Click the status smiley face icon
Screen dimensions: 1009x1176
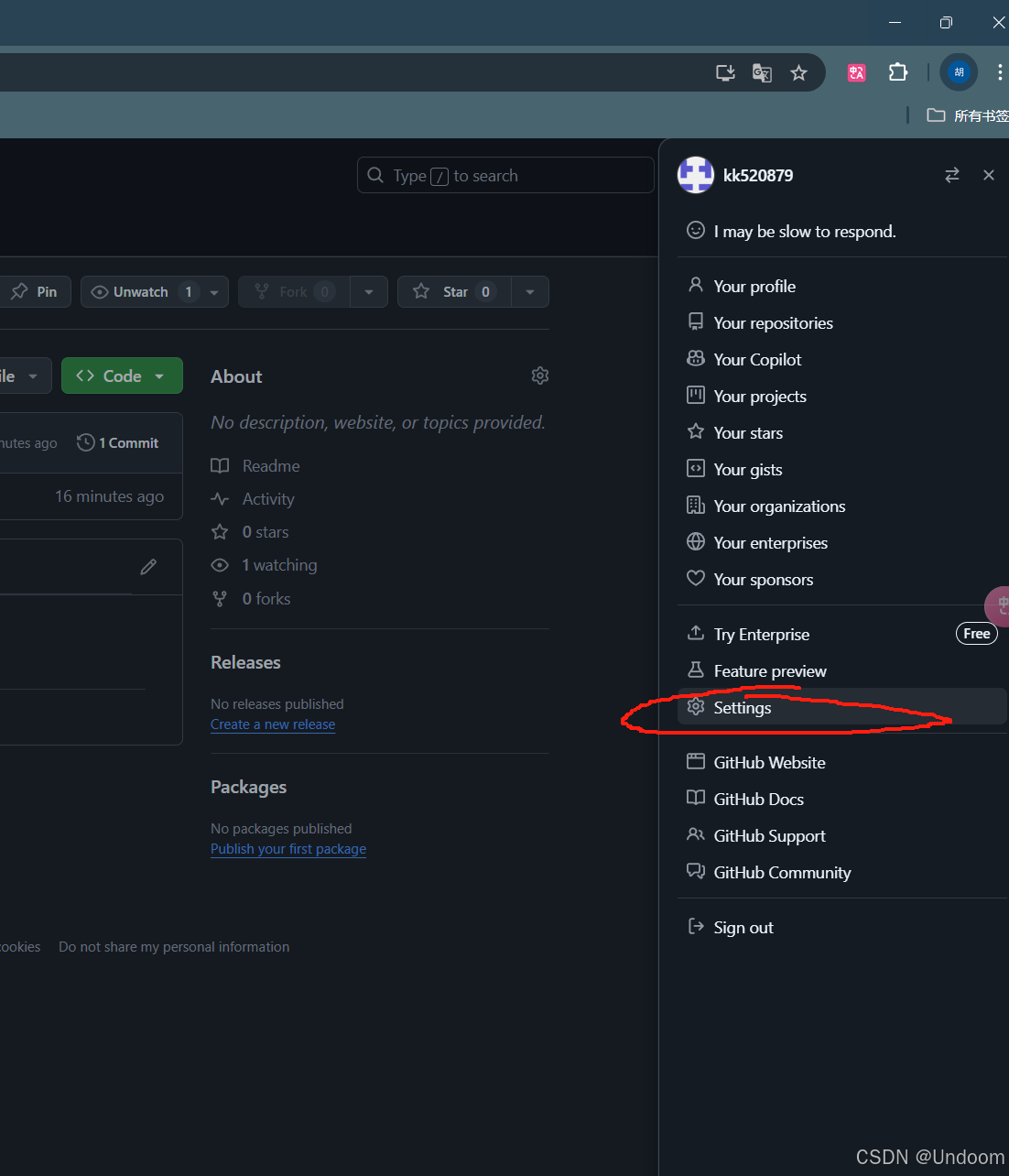696,230
